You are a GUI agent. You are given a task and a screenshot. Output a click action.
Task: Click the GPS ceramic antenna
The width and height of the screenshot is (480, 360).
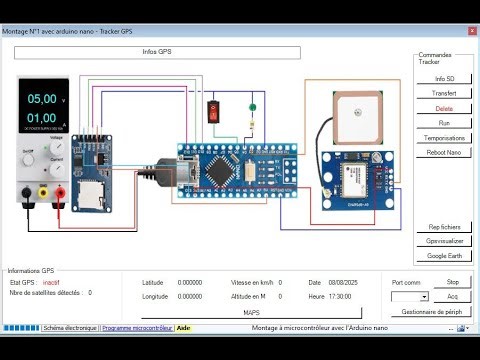click(x=358, y=118)
